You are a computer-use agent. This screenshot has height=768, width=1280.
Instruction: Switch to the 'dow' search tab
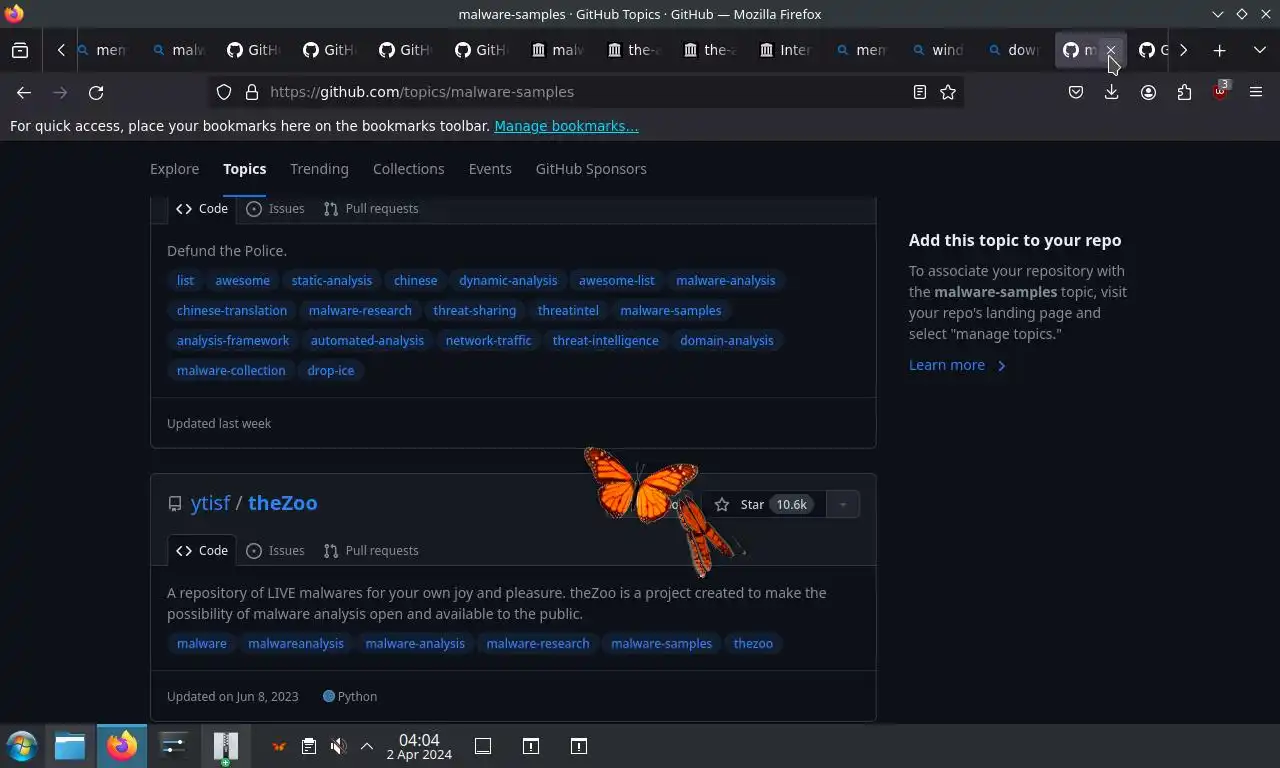click(1016, 50)
